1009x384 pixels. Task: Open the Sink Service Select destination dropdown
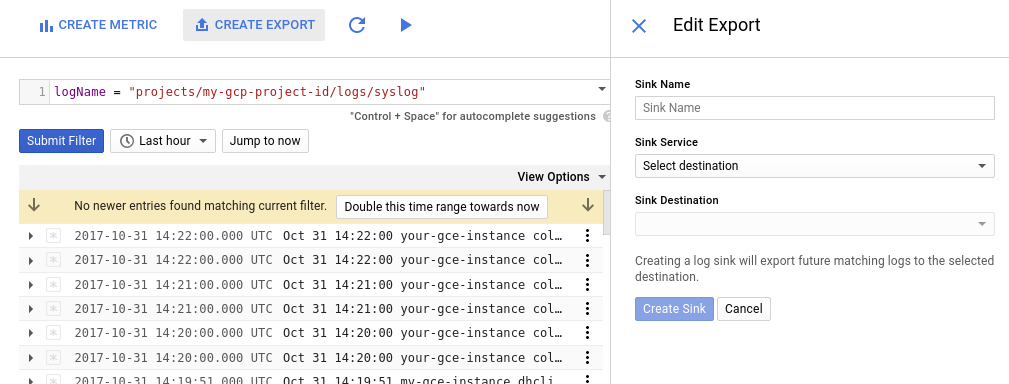(x=815, y=166)
